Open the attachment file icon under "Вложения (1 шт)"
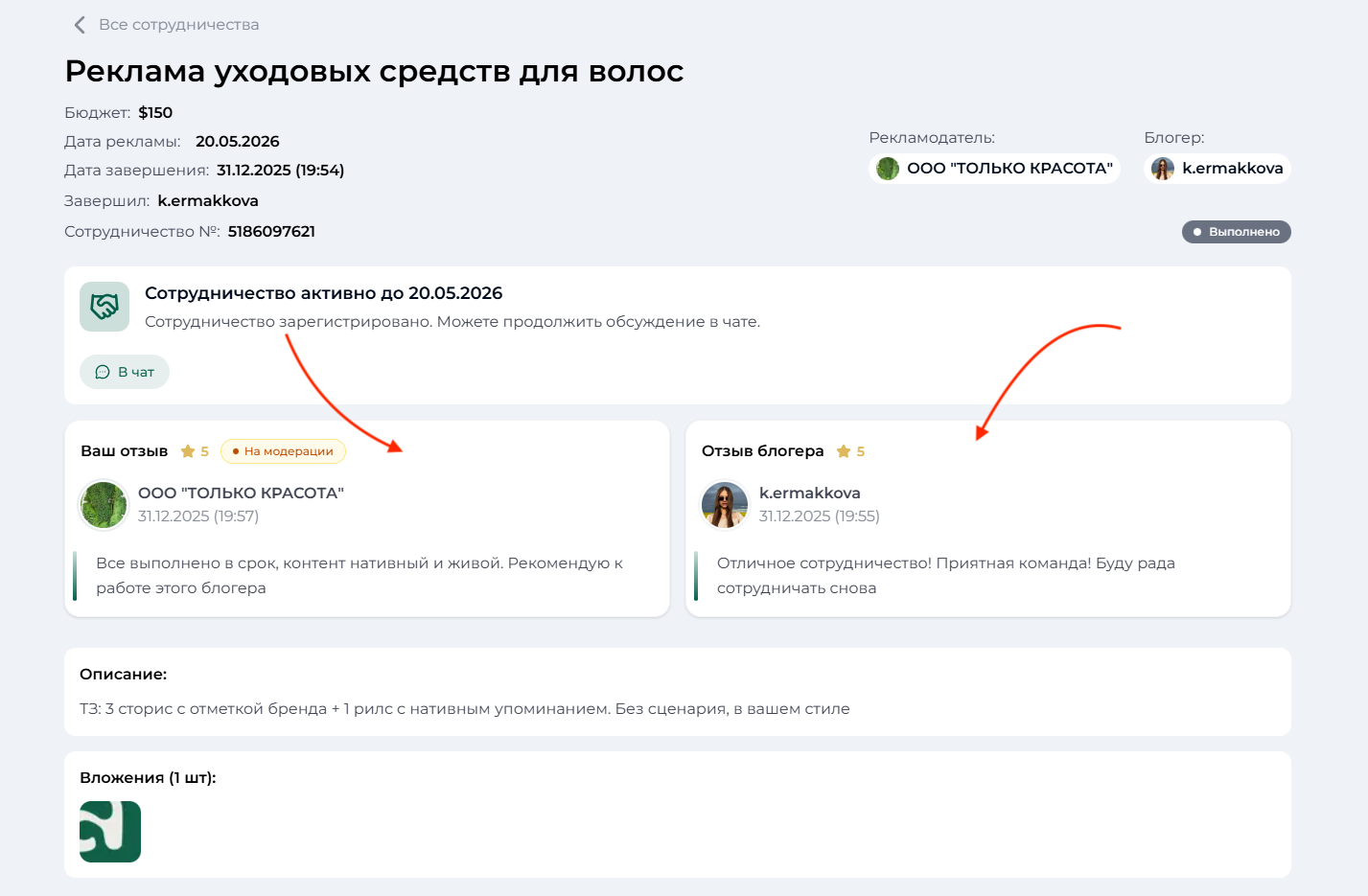The width and height of the screenshot is (1368, 896). (x=110, y=832)
